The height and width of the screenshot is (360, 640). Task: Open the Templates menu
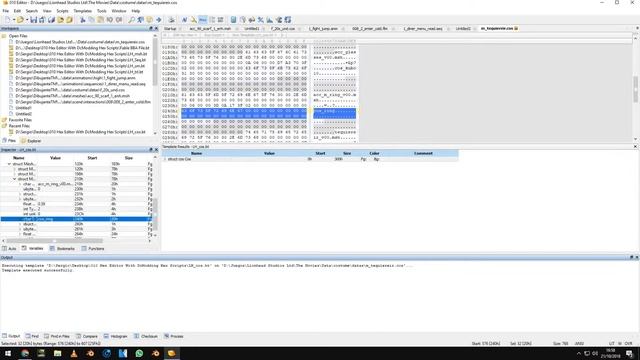[x=82, y=11]
